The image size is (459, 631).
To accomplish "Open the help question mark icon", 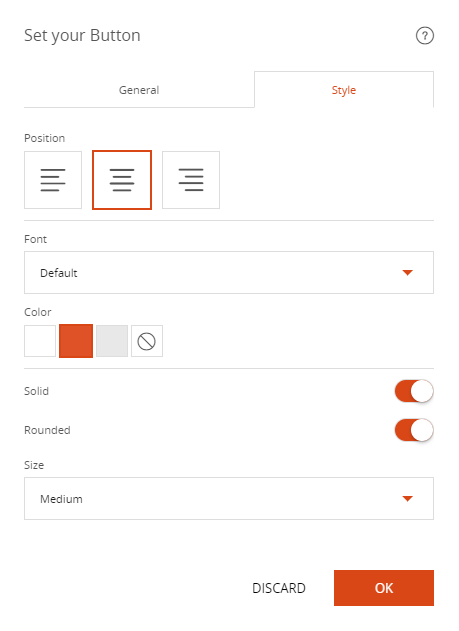I will pos(424,35).
